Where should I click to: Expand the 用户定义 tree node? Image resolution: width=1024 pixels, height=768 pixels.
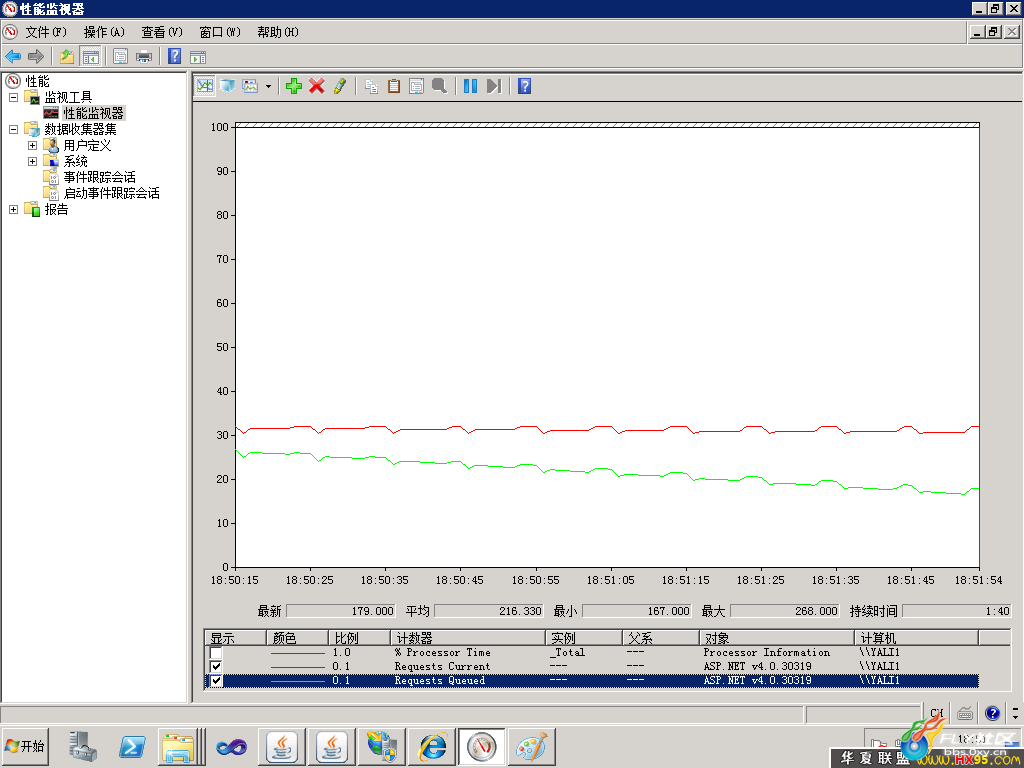click(32, 145)
